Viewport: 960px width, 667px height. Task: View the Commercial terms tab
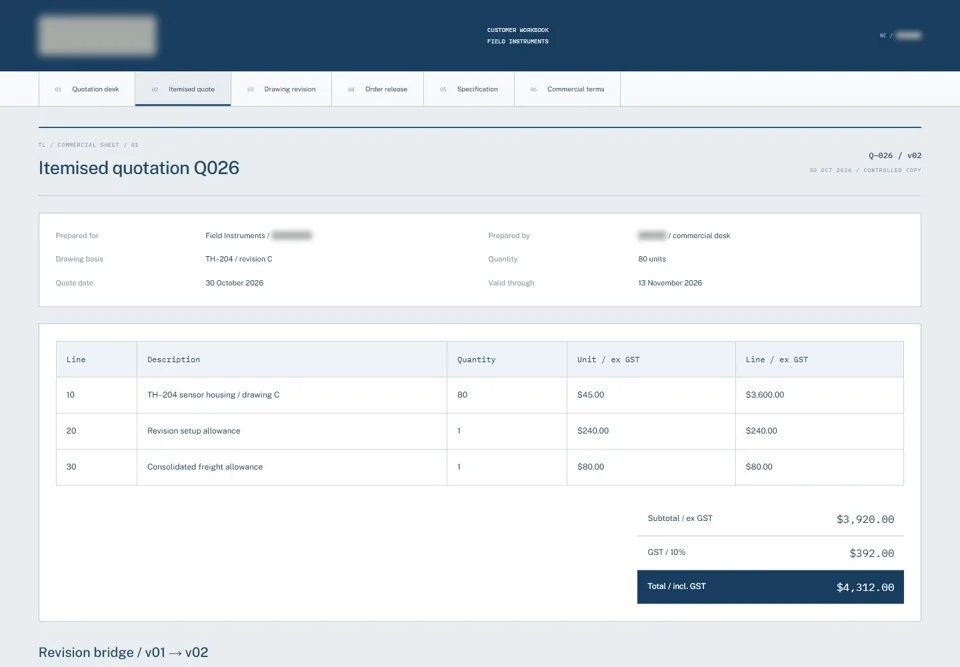(568, 89)
